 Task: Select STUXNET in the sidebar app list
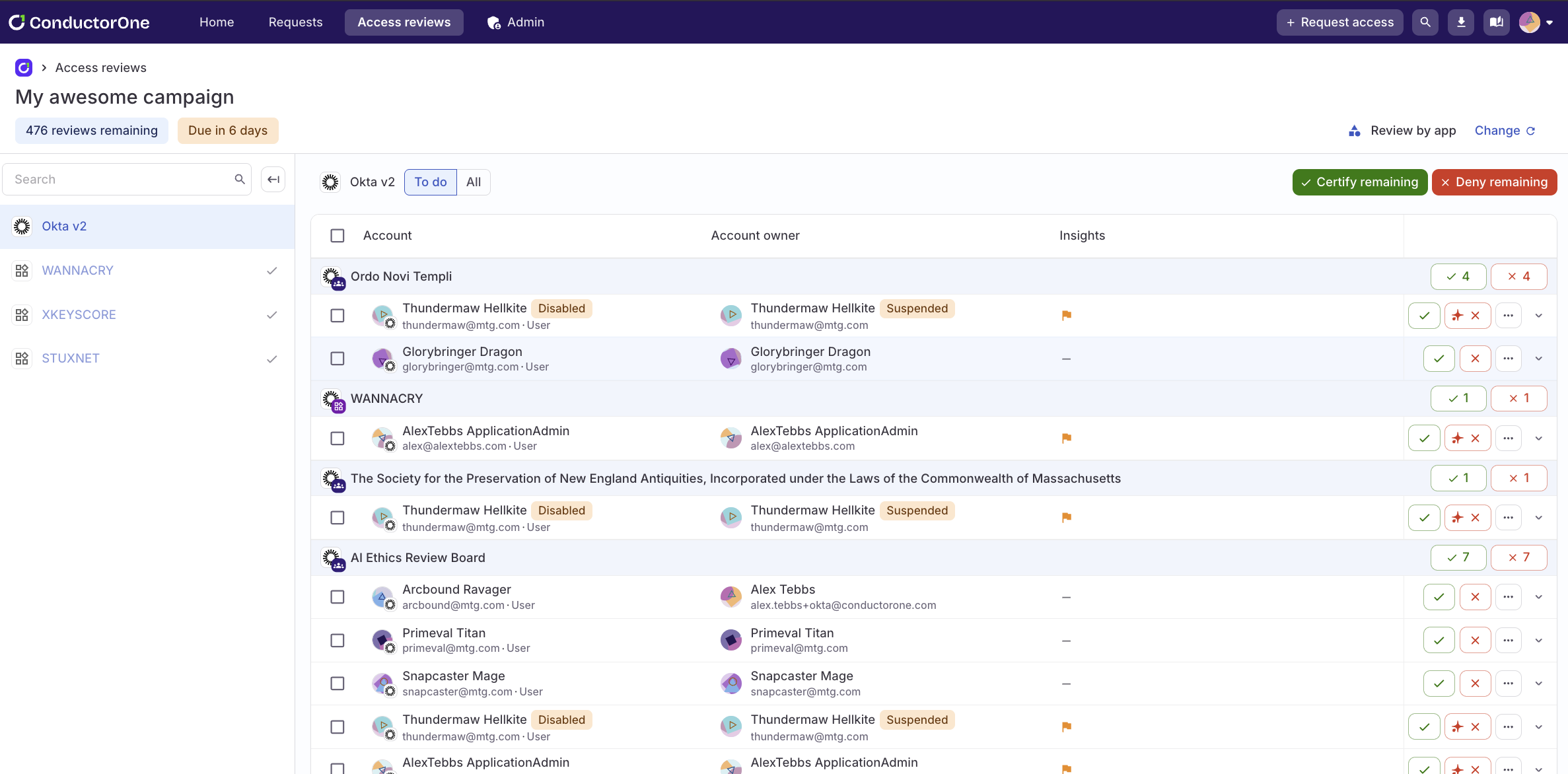(x=71, y=358)
